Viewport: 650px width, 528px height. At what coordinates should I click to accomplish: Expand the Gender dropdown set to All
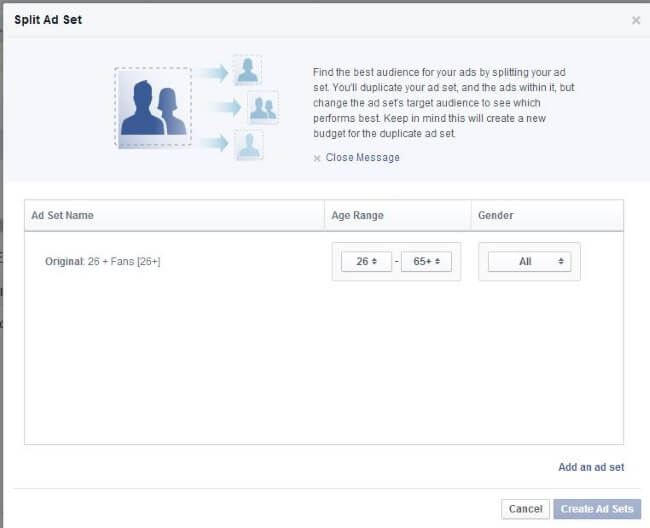(x=529, y=261)
